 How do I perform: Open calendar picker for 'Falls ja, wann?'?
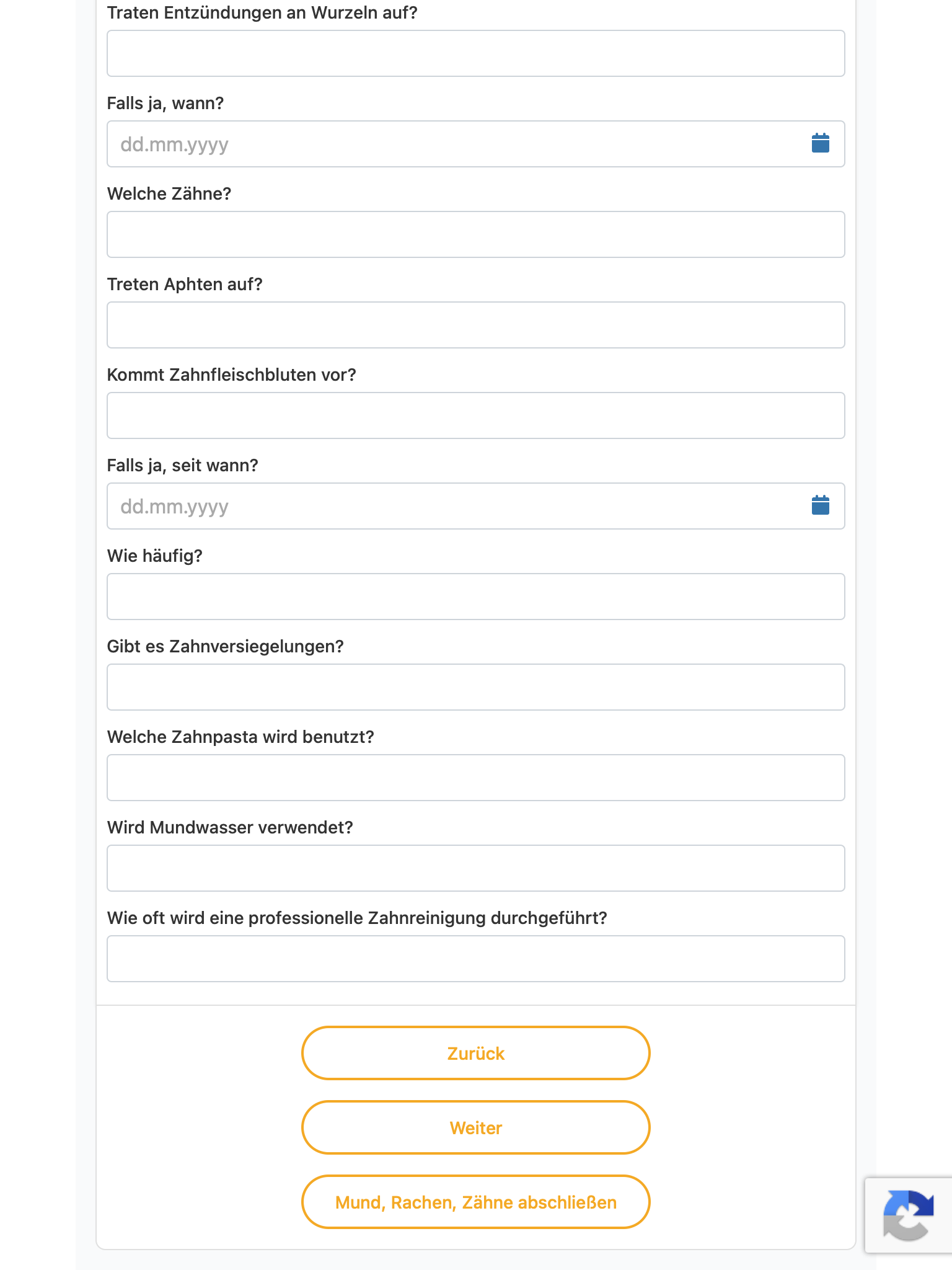(x=820, y=143)
